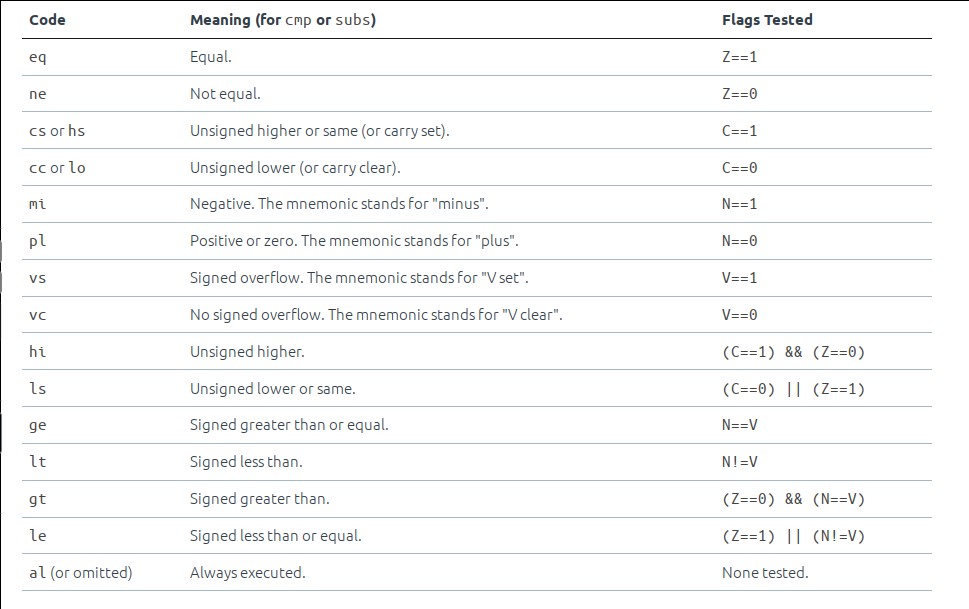Click the "(C==0) || (Z==1)" flags text
This screenshot has width=969, height=609.
click(793, 389)
